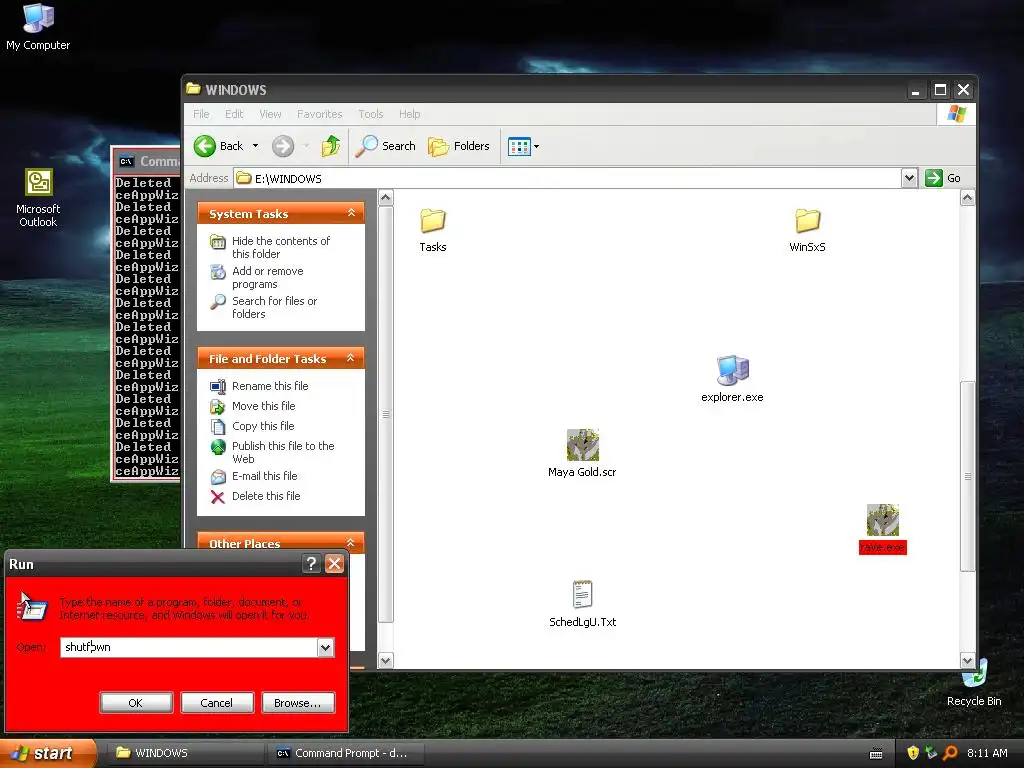This screenshot has height=768, width=1024.
Task: Click the file list scroll down arrow
Action: (967, 660)
